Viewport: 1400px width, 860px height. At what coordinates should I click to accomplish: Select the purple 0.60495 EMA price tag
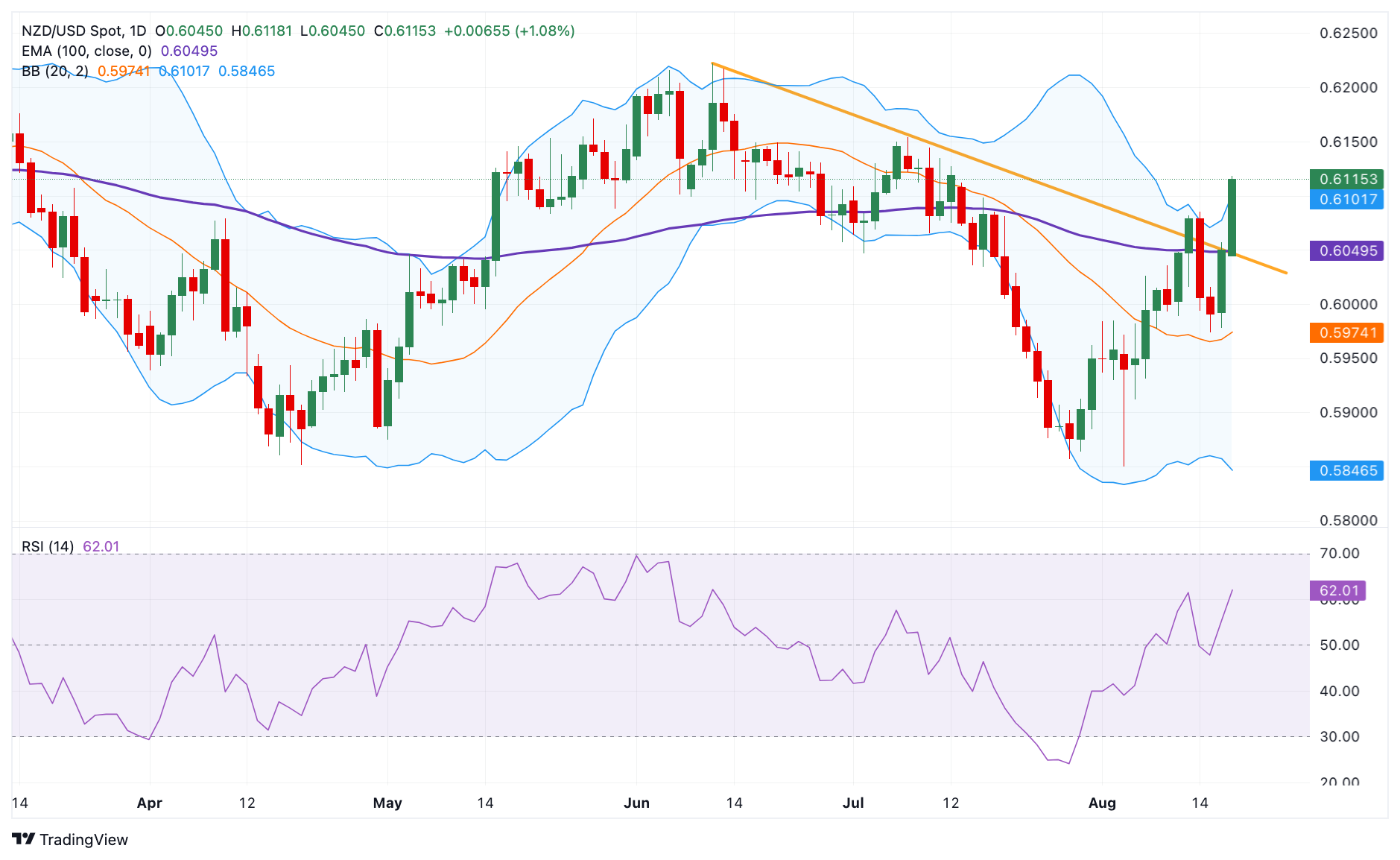point(1346,250)
